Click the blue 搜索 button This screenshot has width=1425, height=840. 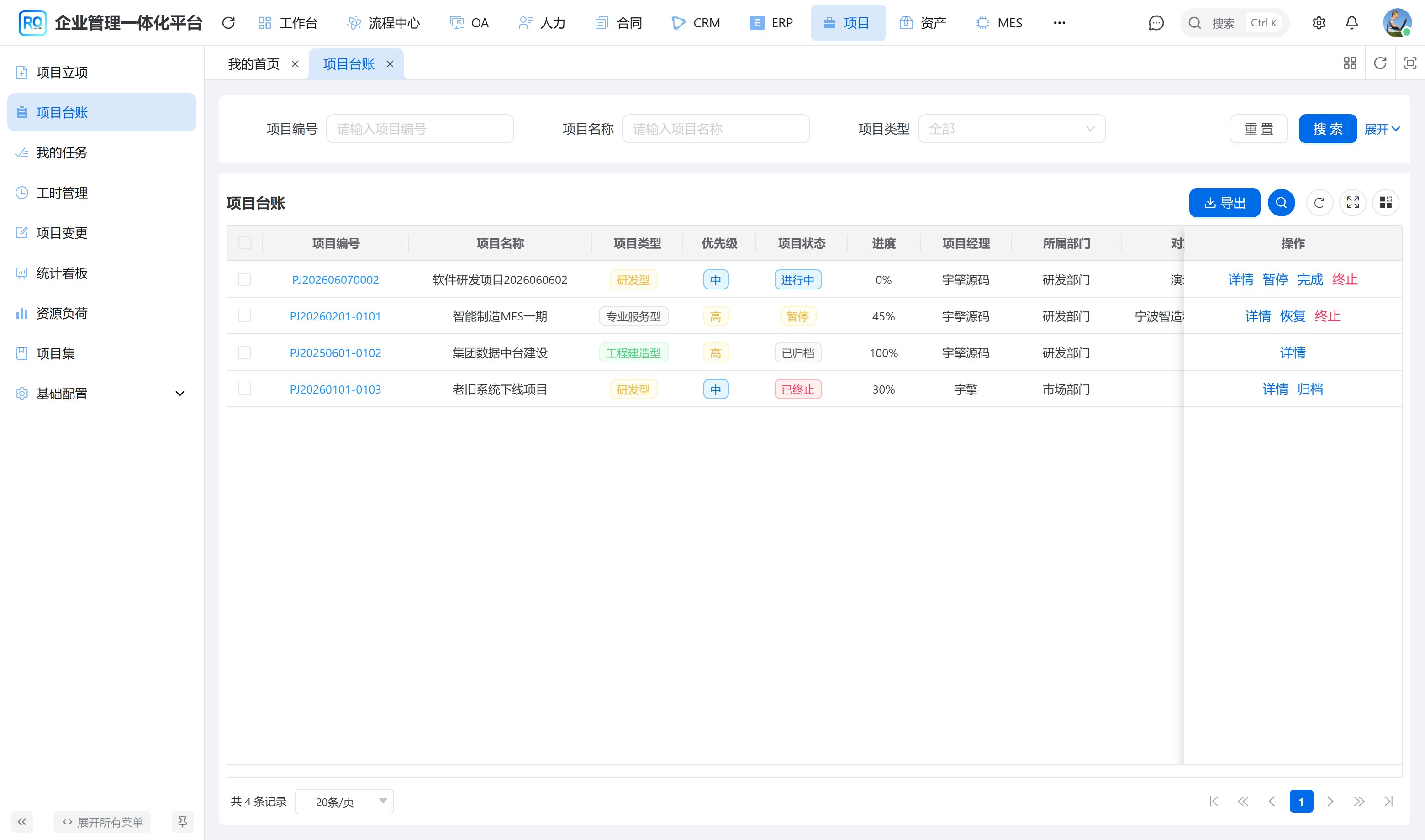click(x=1328, y=129)
